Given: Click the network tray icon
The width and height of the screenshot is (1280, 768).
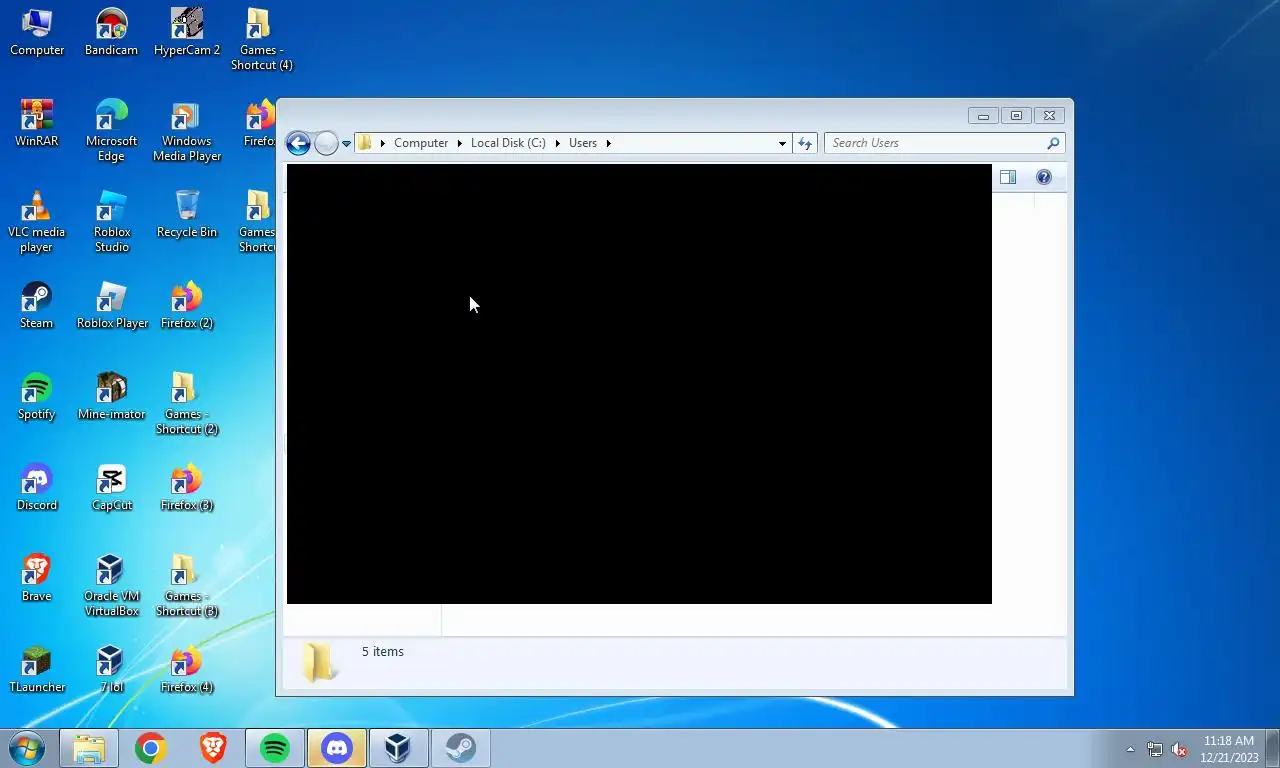Looking at the screenshot, I should click(1155, 749).
